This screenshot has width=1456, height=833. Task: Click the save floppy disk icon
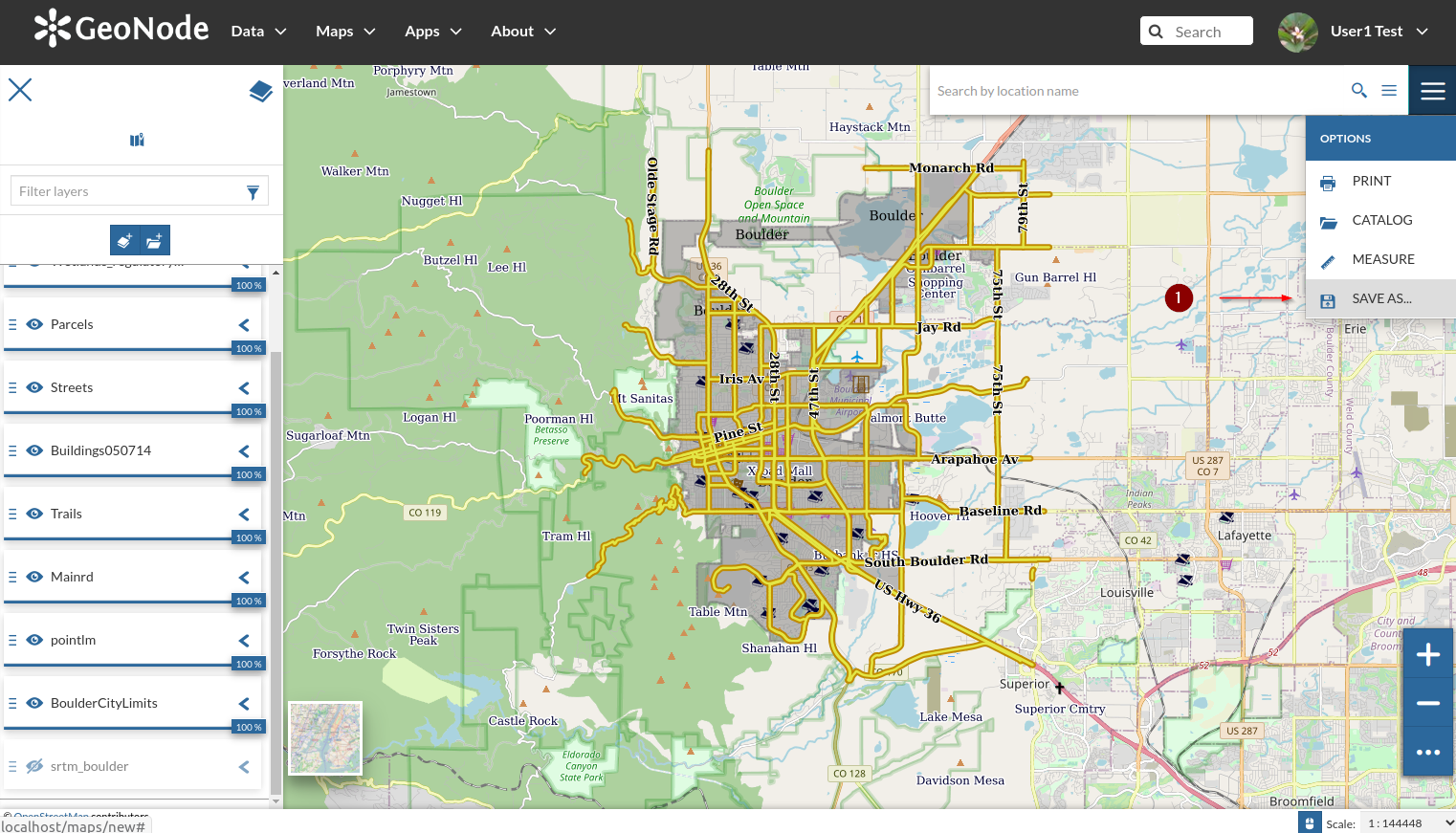click(1328, 300)
